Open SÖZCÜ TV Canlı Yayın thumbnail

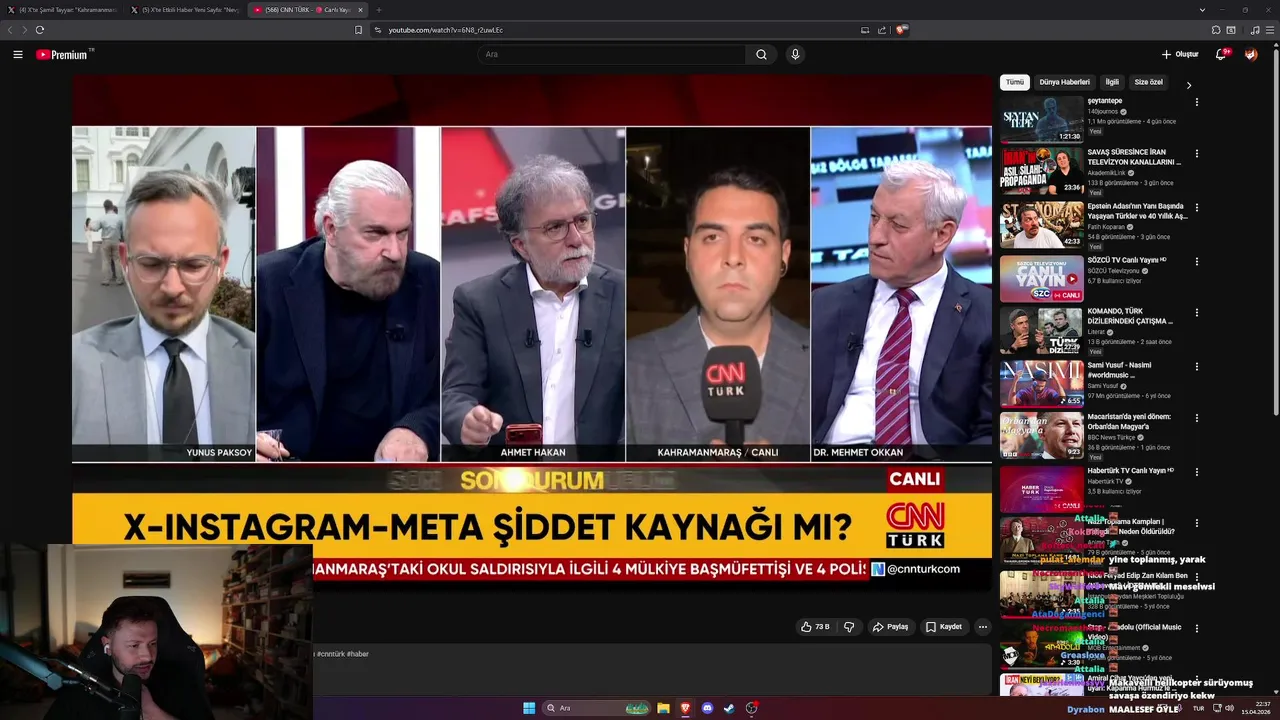[x=1042, y=278]
